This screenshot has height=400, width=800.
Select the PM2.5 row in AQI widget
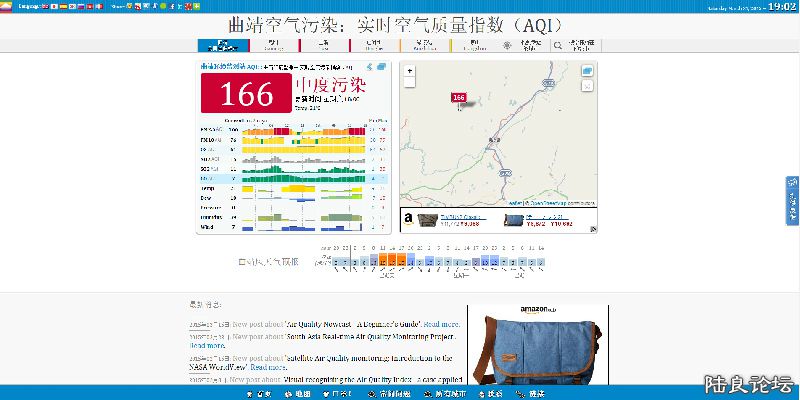coord(294,131)
